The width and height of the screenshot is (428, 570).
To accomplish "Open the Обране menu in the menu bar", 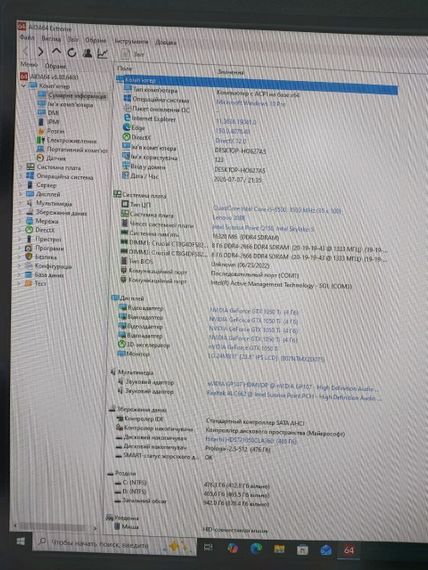I will (95, 40).
